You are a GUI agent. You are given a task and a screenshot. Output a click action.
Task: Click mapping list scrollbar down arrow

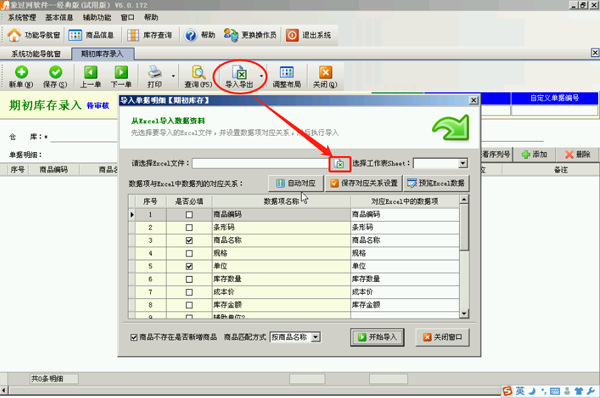pyautogui.click(x=464, y=313)
